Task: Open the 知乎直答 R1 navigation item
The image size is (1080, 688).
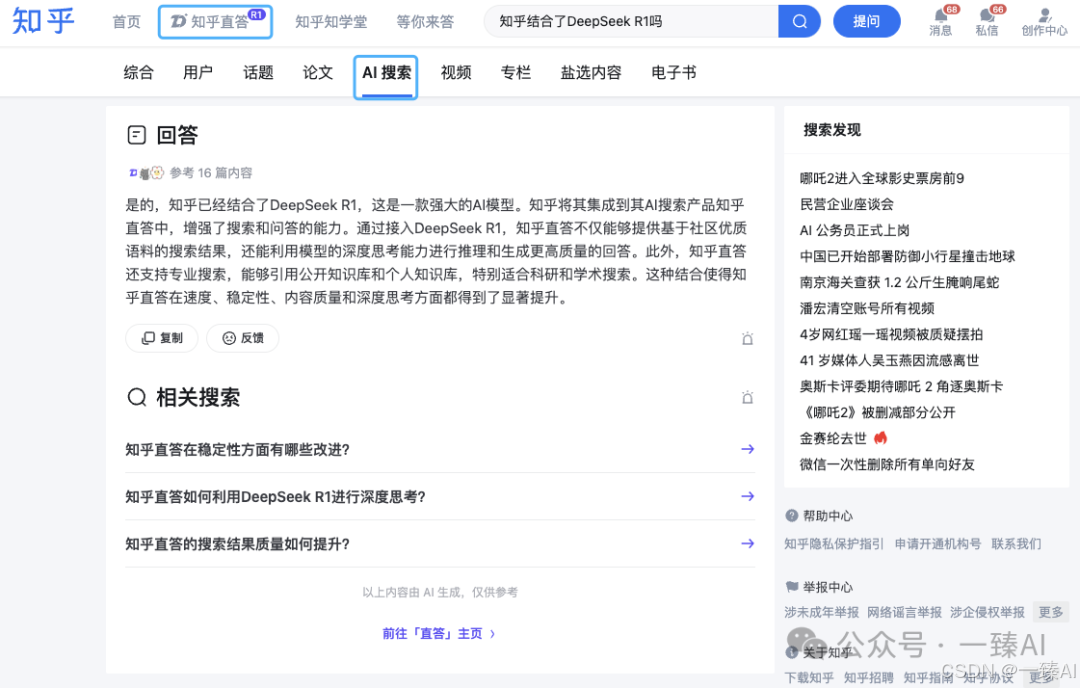Action: [216, 22]
